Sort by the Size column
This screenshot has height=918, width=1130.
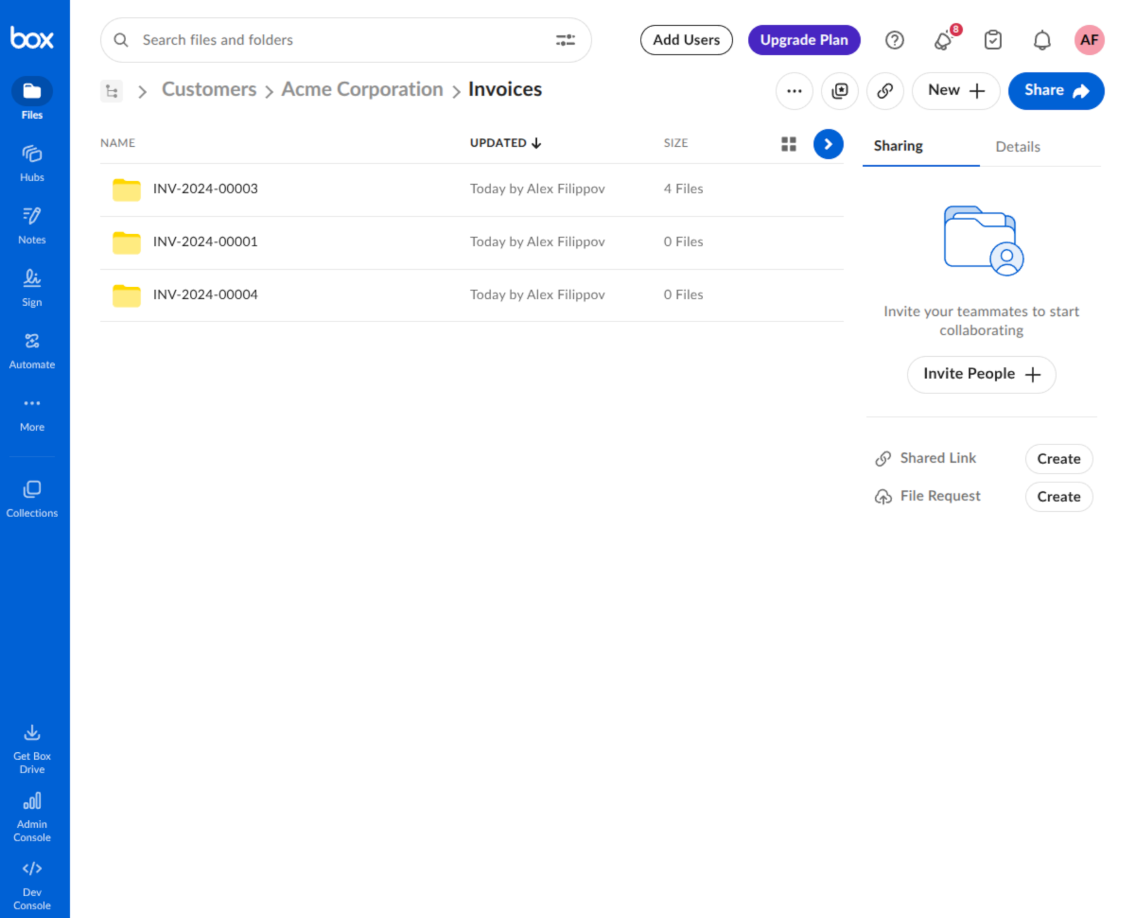676,143
